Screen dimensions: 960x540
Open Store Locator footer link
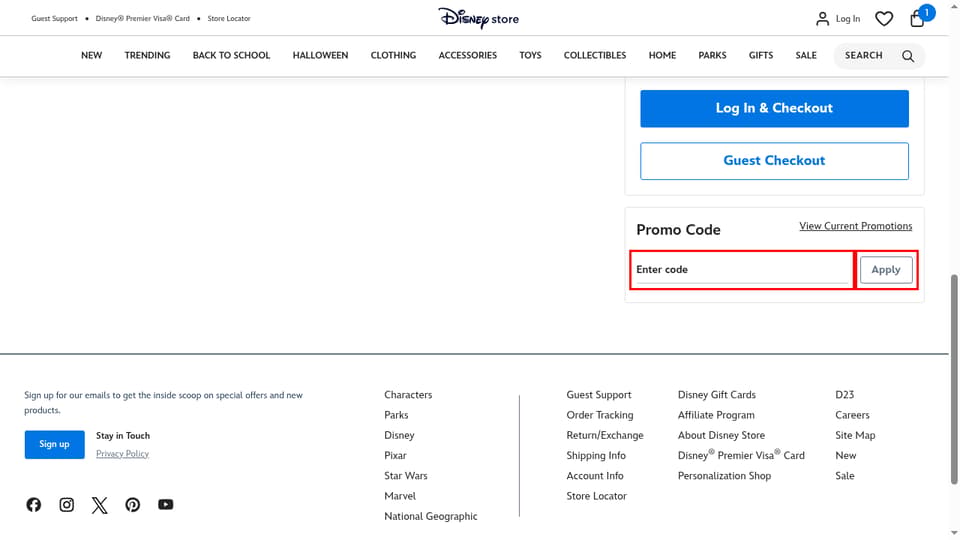pos(596,496)
